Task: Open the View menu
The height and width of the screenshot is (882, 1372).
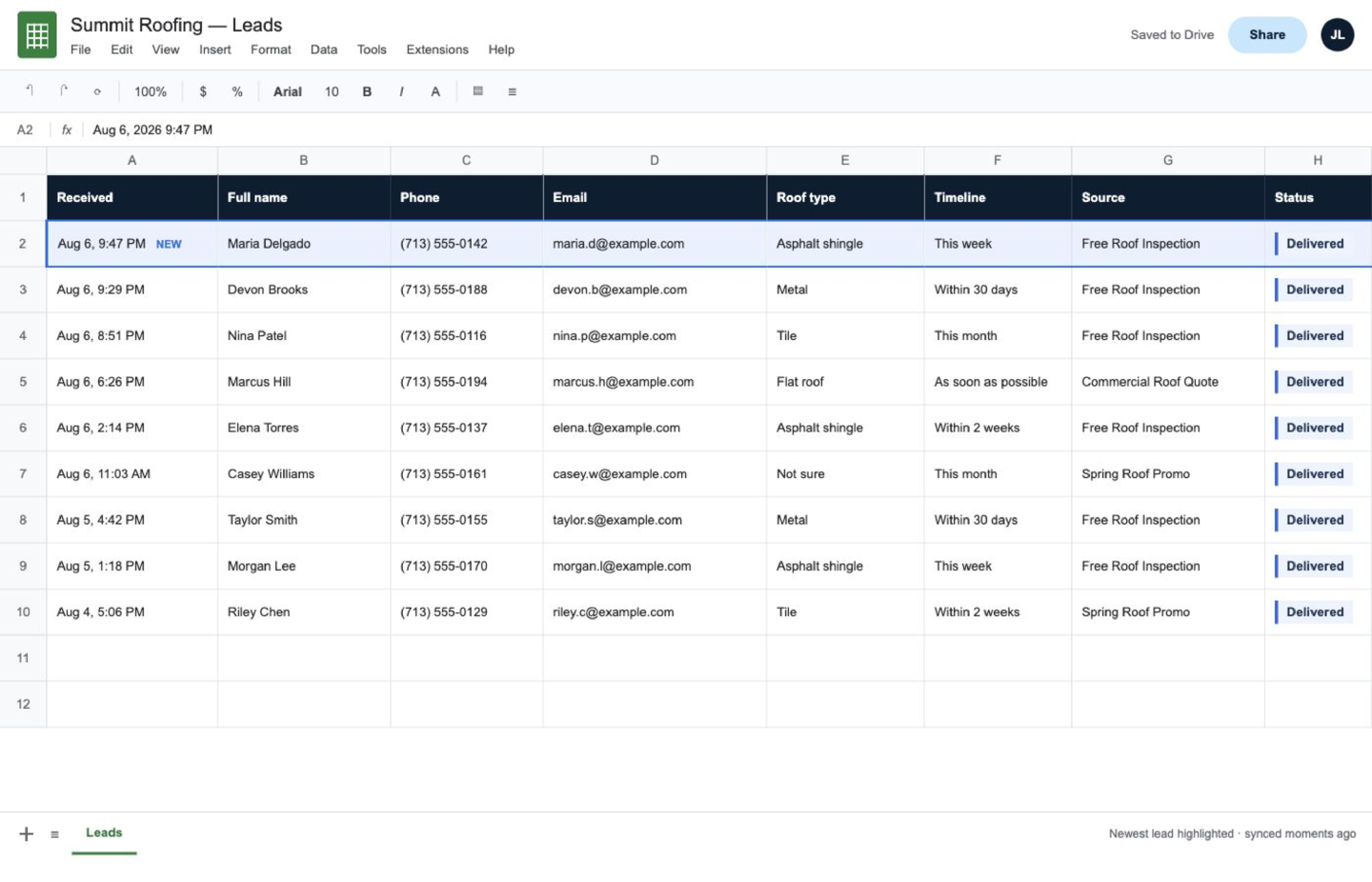Action: [166, 50]
